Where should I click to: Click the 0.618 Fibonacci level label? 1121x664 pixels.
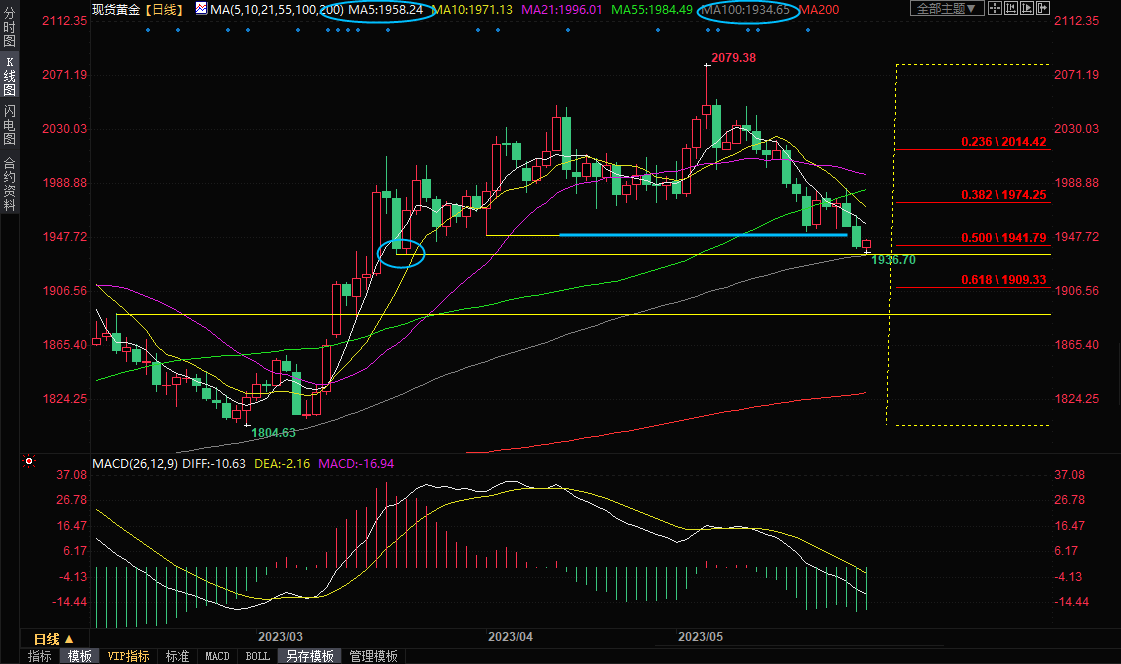click(1003, 280)
